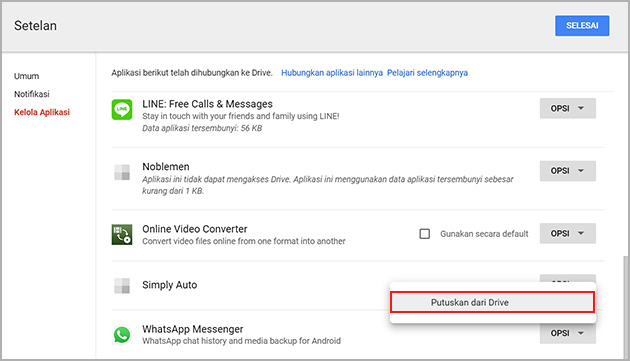Tick the 'Gunakan secara default' checkbox
This screenshot has width=630, height=361.
pos(425,234)
